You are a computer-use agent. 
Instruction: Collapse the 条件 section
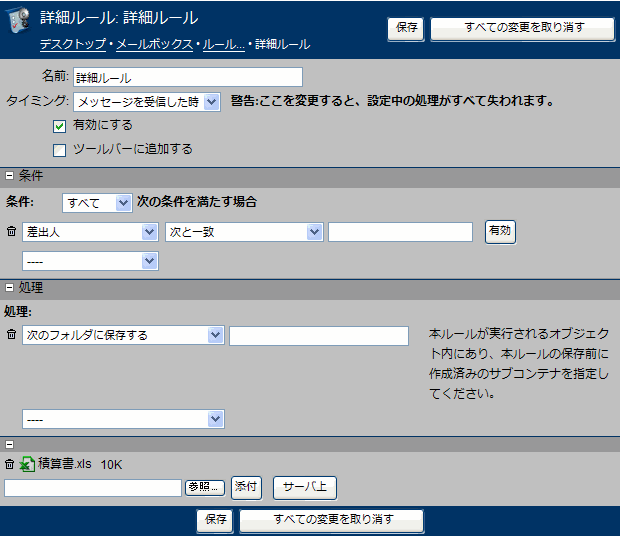[x=9, y=176]
